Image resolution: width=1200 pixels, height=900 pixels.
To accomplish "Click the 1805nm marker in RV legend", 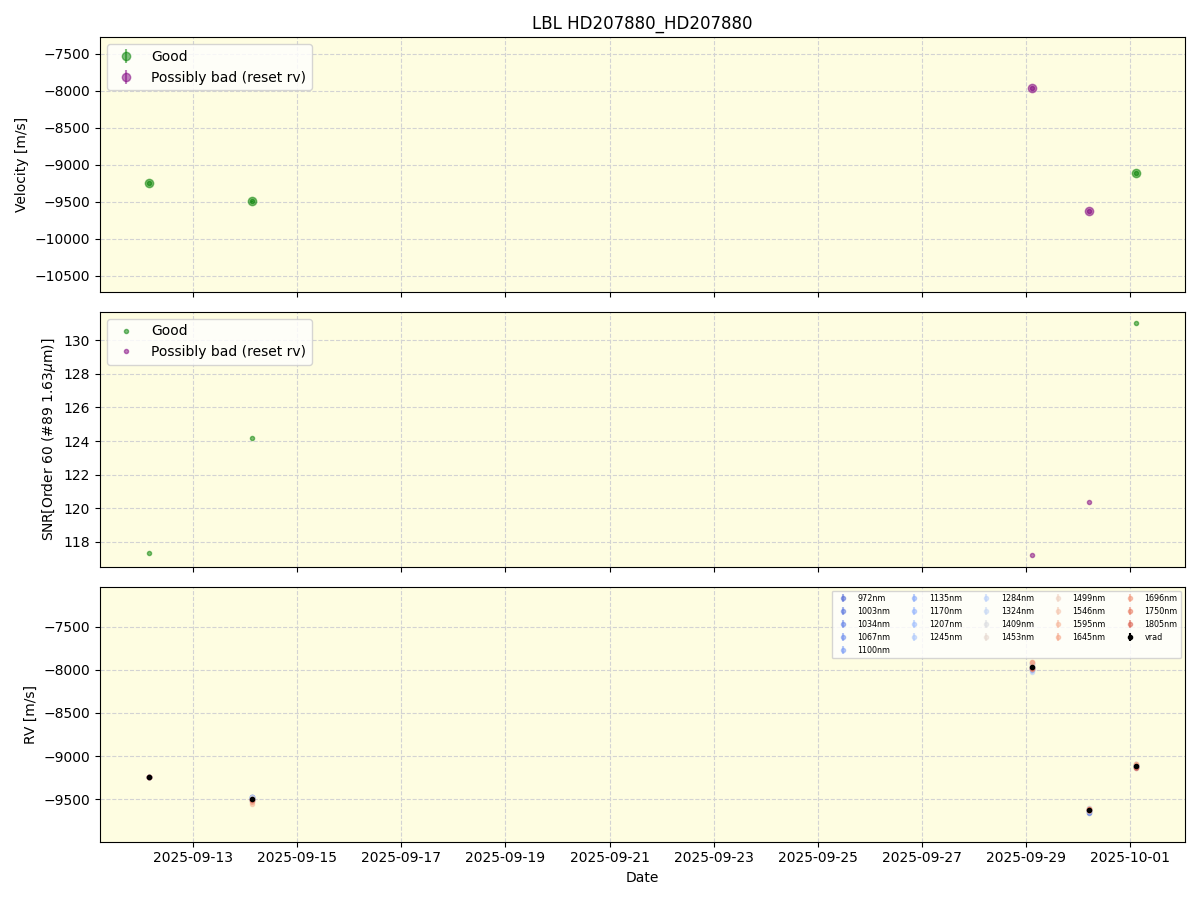I will [x=1130, y=624].
